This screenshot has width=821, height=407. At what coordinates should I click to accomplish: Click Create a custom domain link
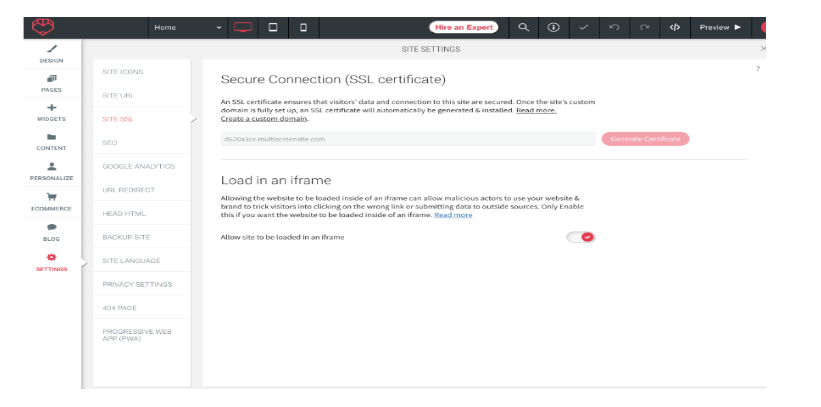click(x=264, y=118)
